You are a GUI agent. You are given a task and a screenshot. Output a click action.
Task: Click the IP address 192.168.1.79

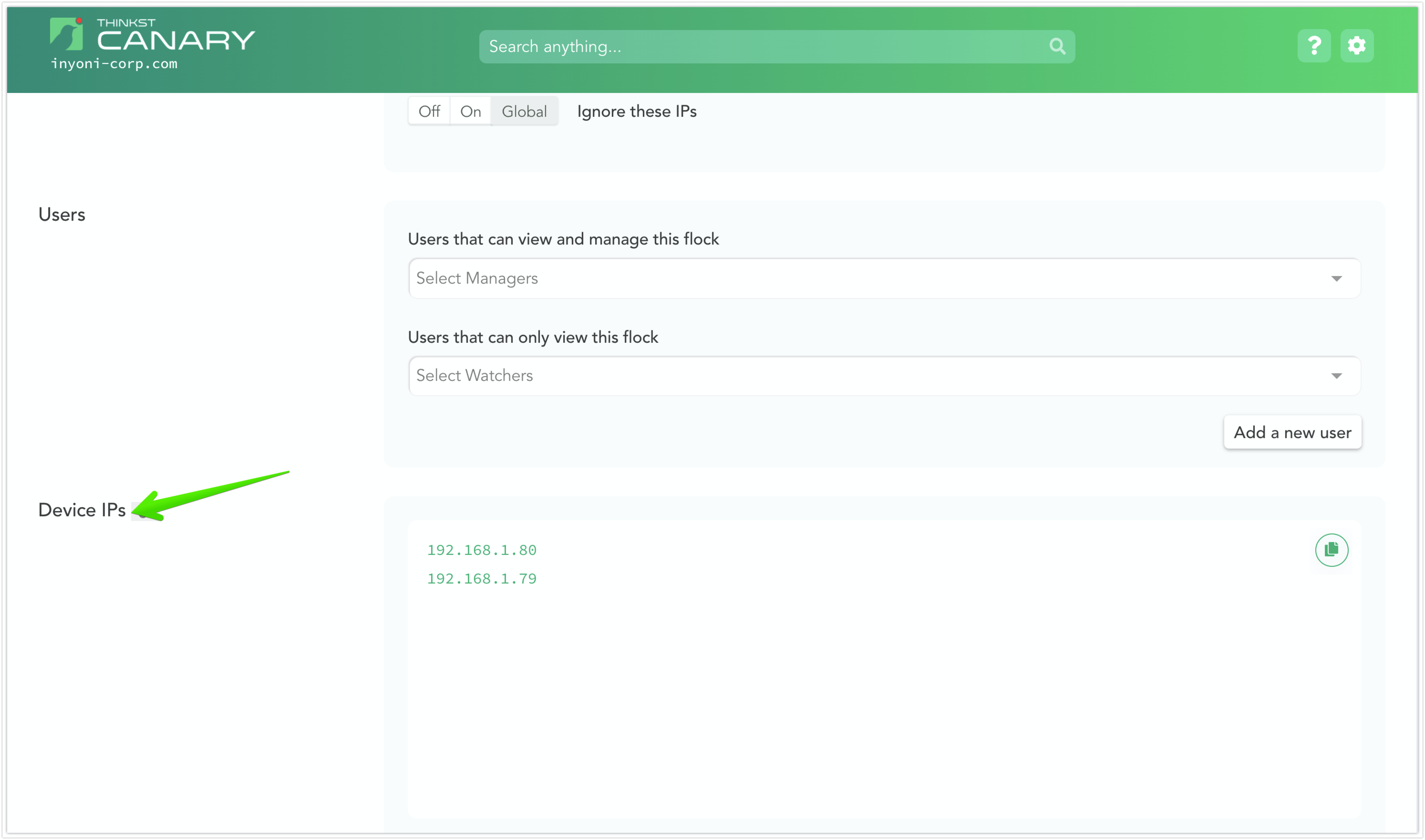(482, 579)
